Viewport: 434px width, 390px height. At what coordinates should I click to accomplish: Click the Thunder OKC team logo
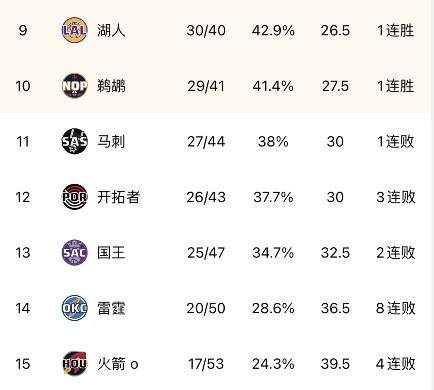[75, 308]
